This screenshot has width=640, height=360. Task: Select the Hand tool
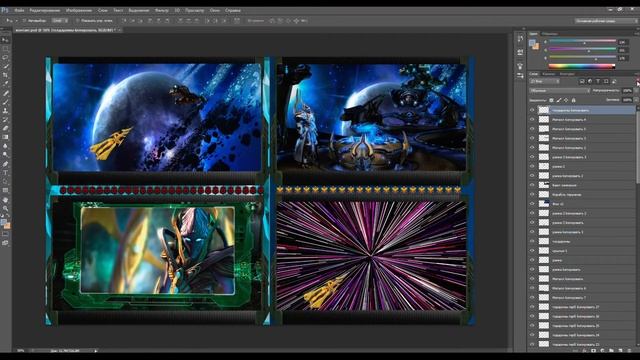pyautogui.click(x=5, y=200)
